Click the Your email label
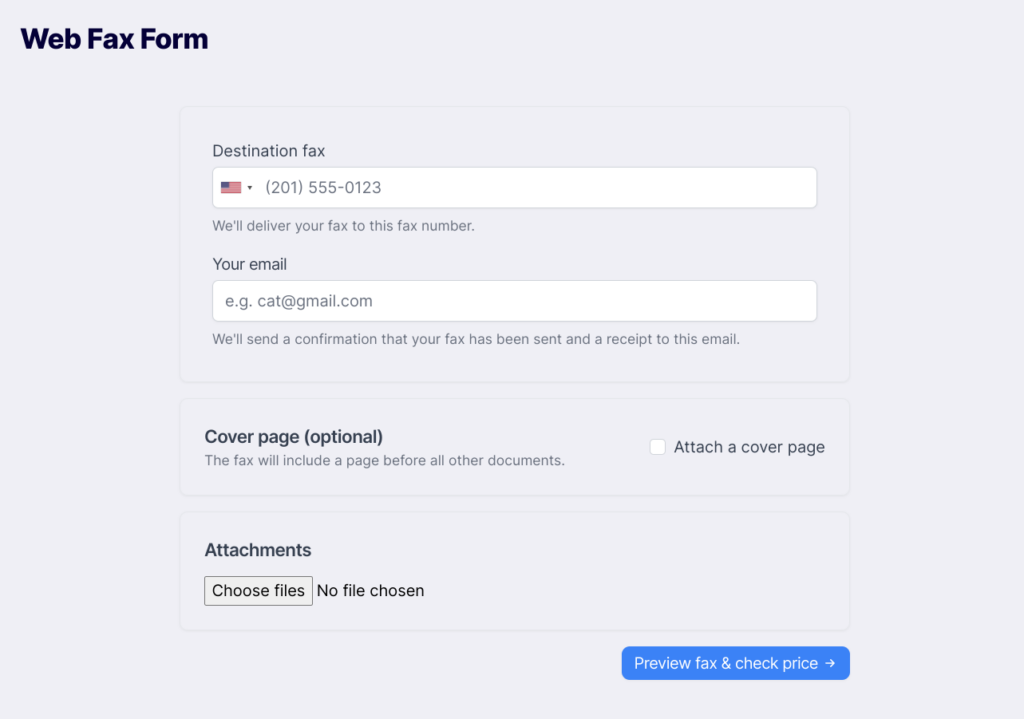Screen dimensions: 1024x719 point(249,264)
